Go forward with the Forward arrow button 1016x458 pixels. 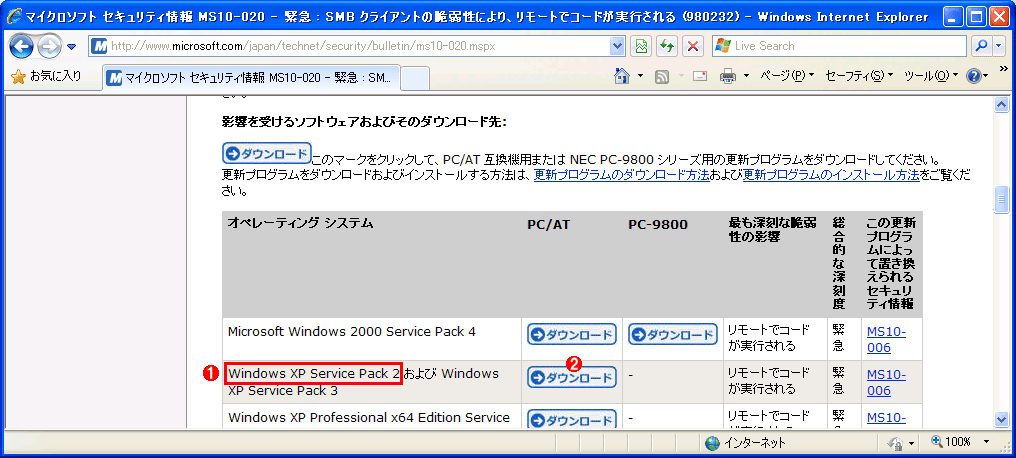[50, 46]
